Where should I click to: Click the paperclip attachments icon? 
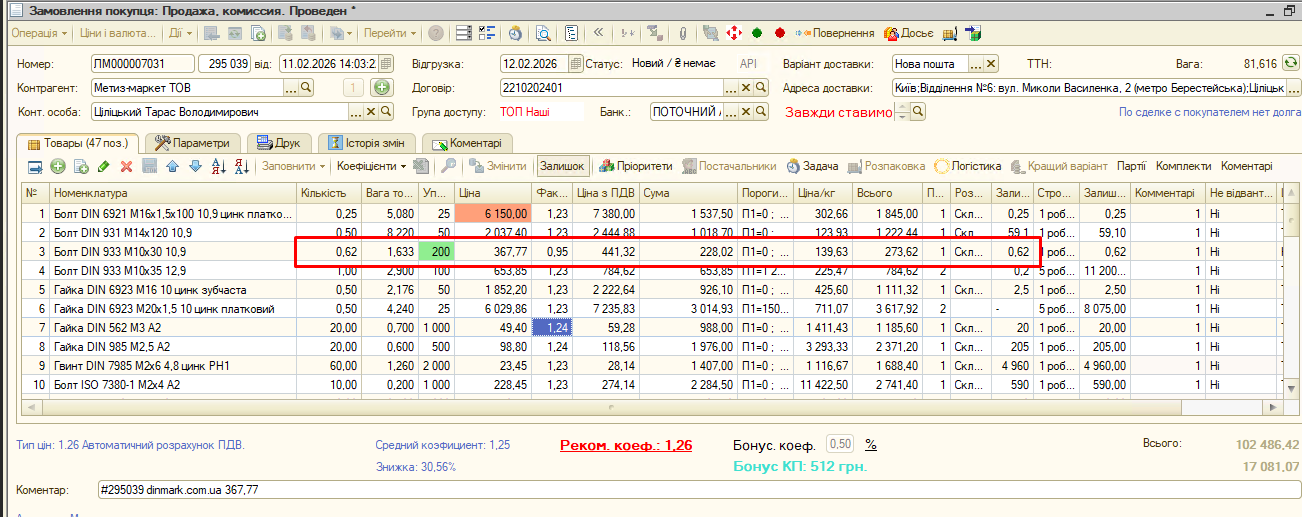coord(683,33)
